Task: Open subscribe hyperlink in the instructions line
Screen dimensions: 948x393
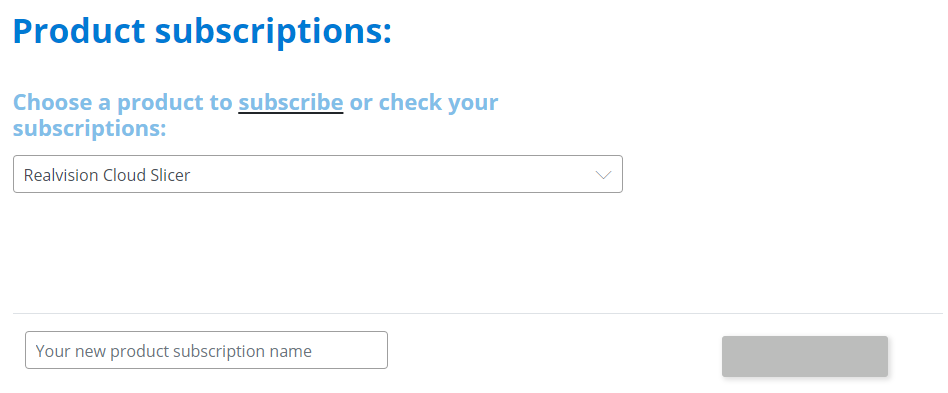Action: (291, 102)
